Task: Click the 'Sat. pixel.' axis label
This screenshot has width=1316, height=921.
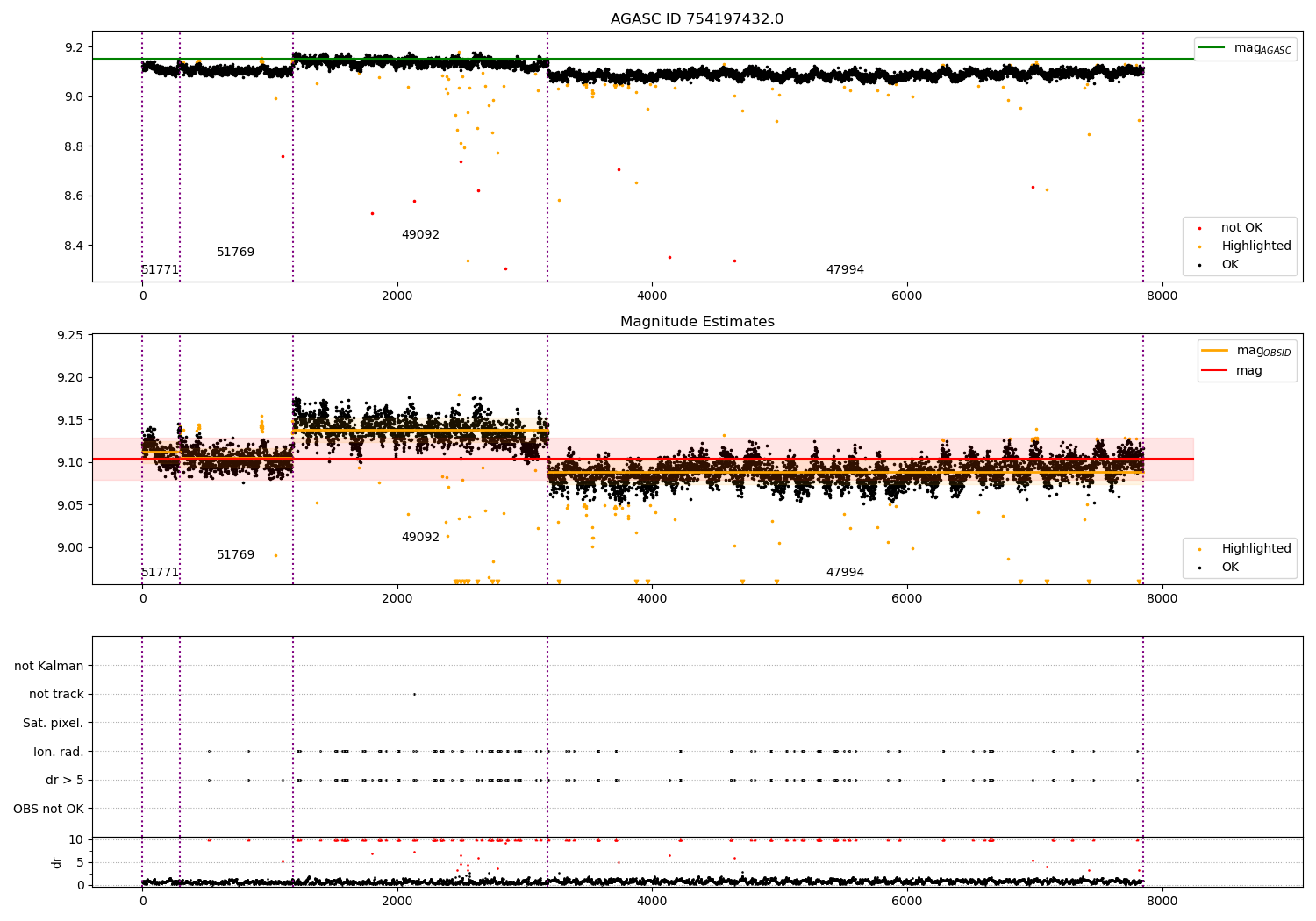Action: click(54, 724)
